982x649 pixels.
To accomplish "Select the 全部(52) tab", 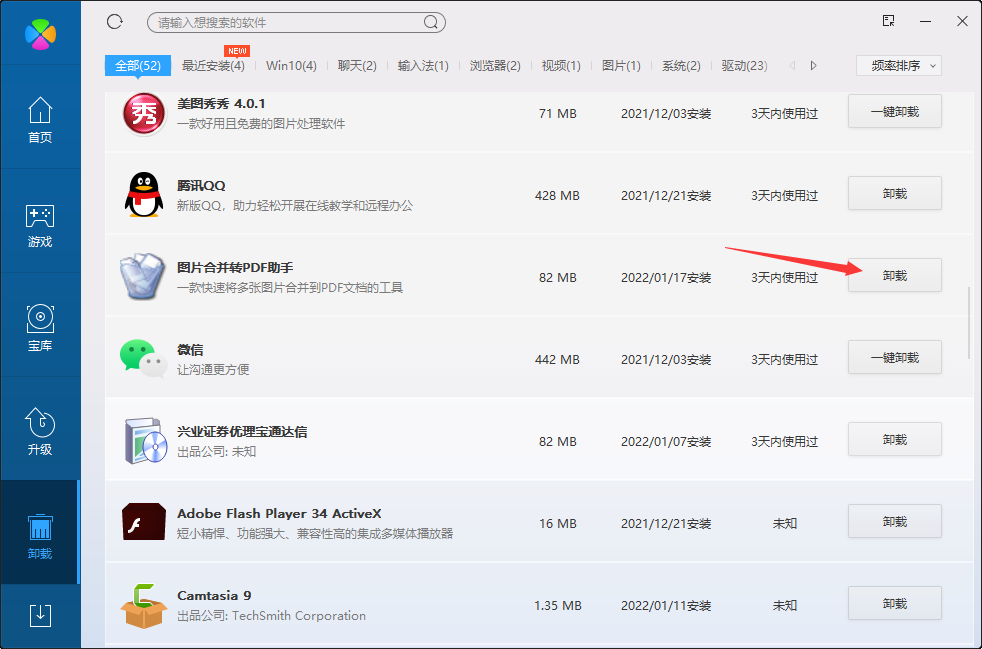I will click(138, 65).
